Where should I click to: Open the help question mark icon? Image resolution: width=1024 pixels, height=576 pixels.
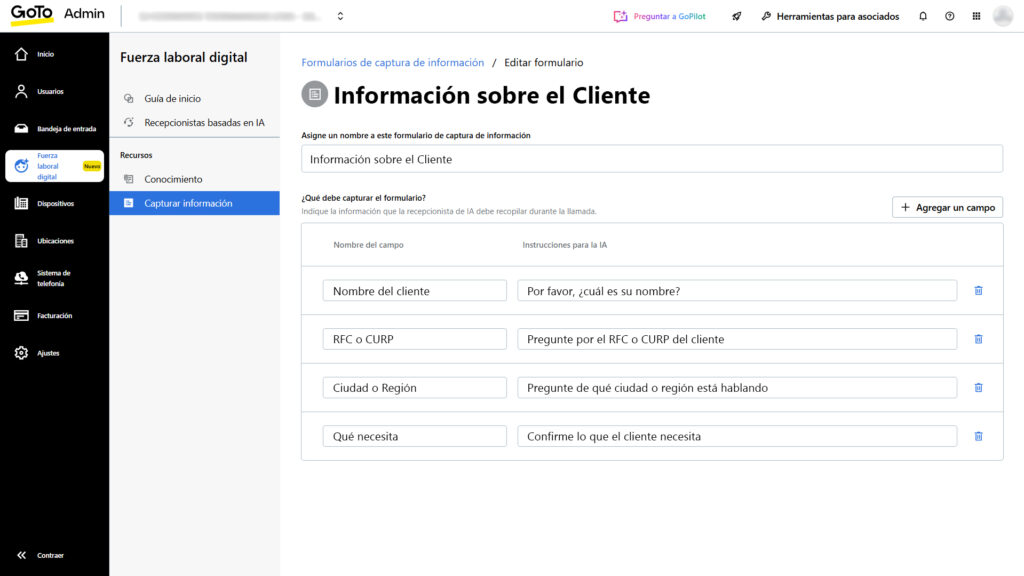(x=949, y=16)
